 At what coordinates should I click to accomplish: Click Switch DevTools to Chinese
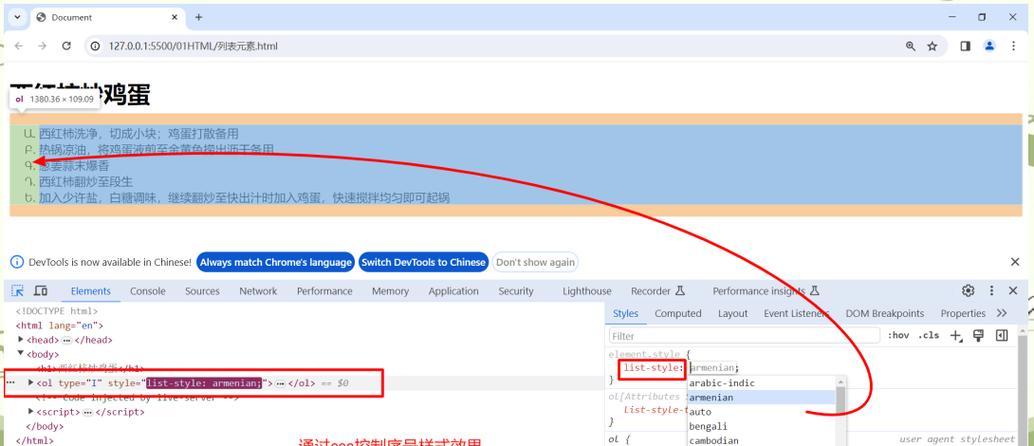(423, 262)
